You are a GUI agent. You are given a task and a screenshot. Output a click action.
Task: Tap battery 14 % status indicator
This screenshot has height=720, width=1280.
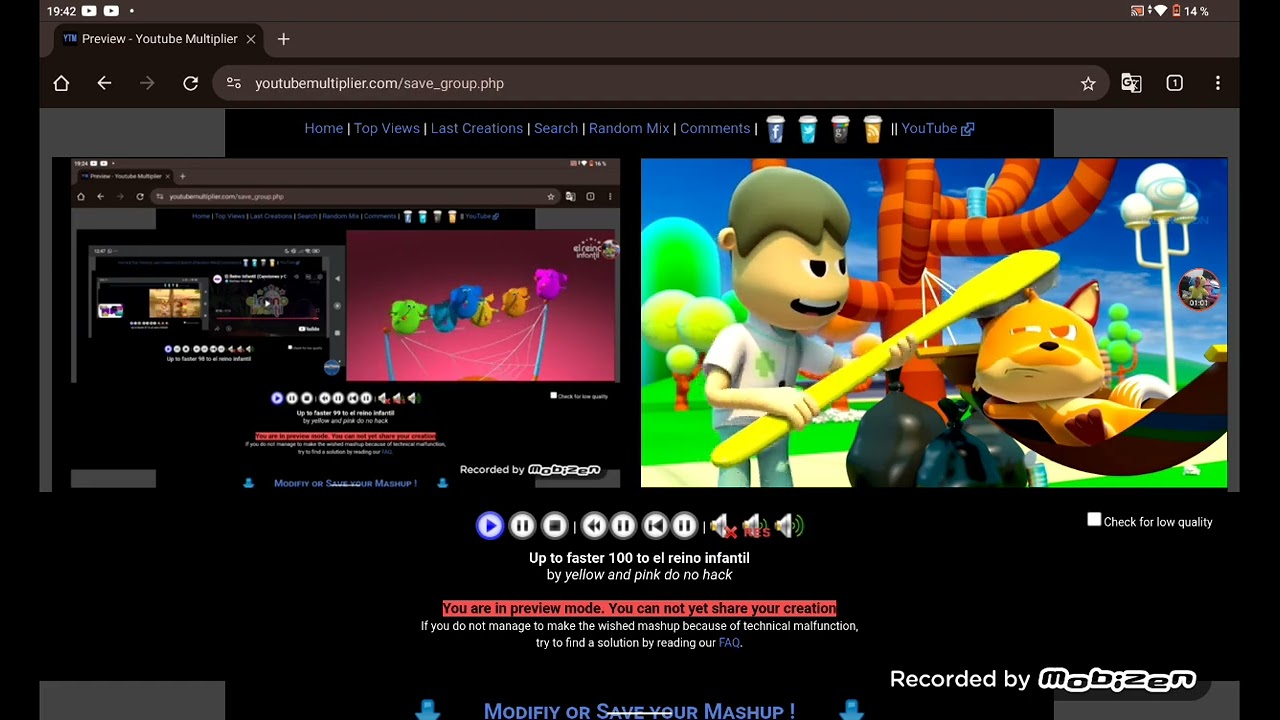click(1189, 11)
